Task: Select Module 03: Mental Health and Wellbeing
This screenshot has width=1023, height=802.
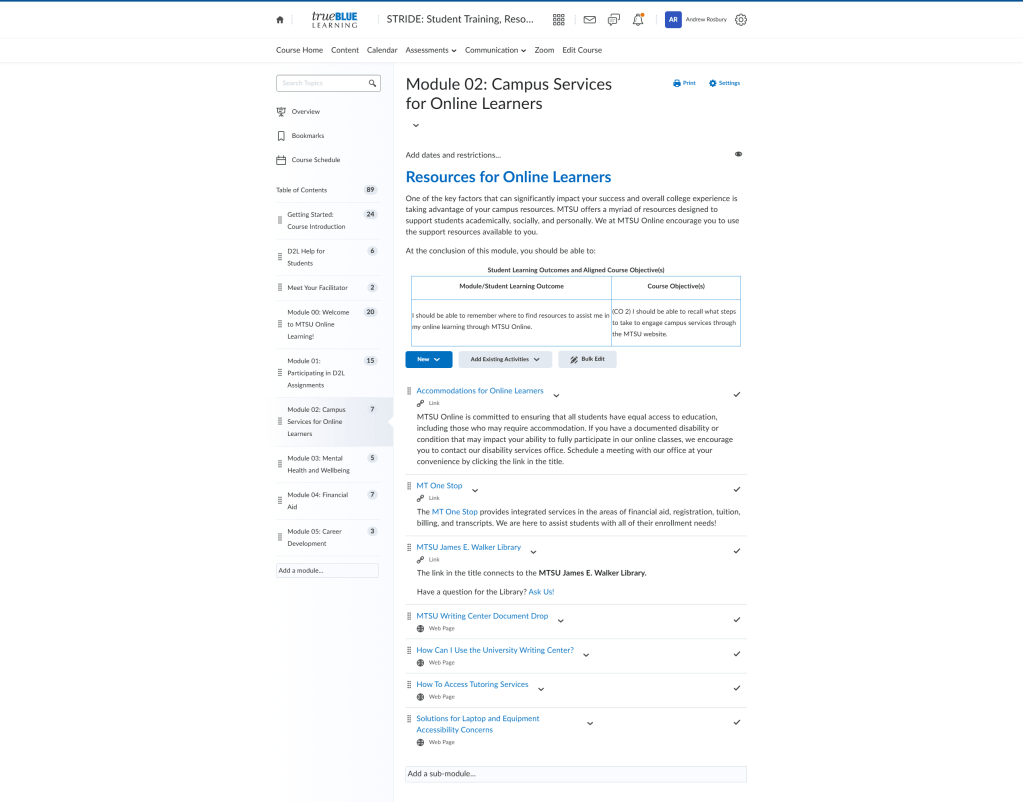Action: (316, 464)
